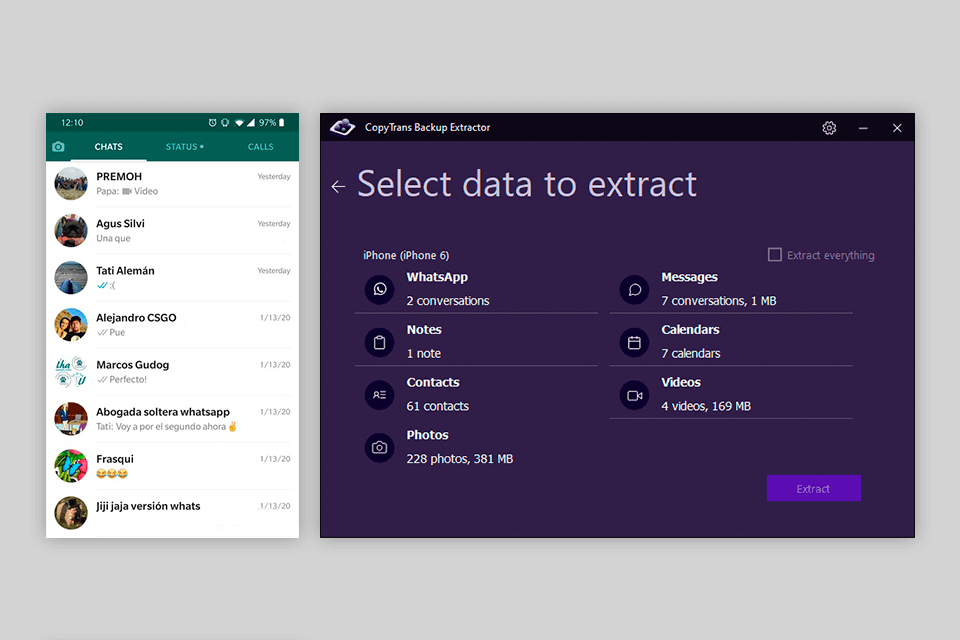This screenshot has height=640, width=960.
Task: Click the WhatsApp data type icon
Action: [380, 290]
